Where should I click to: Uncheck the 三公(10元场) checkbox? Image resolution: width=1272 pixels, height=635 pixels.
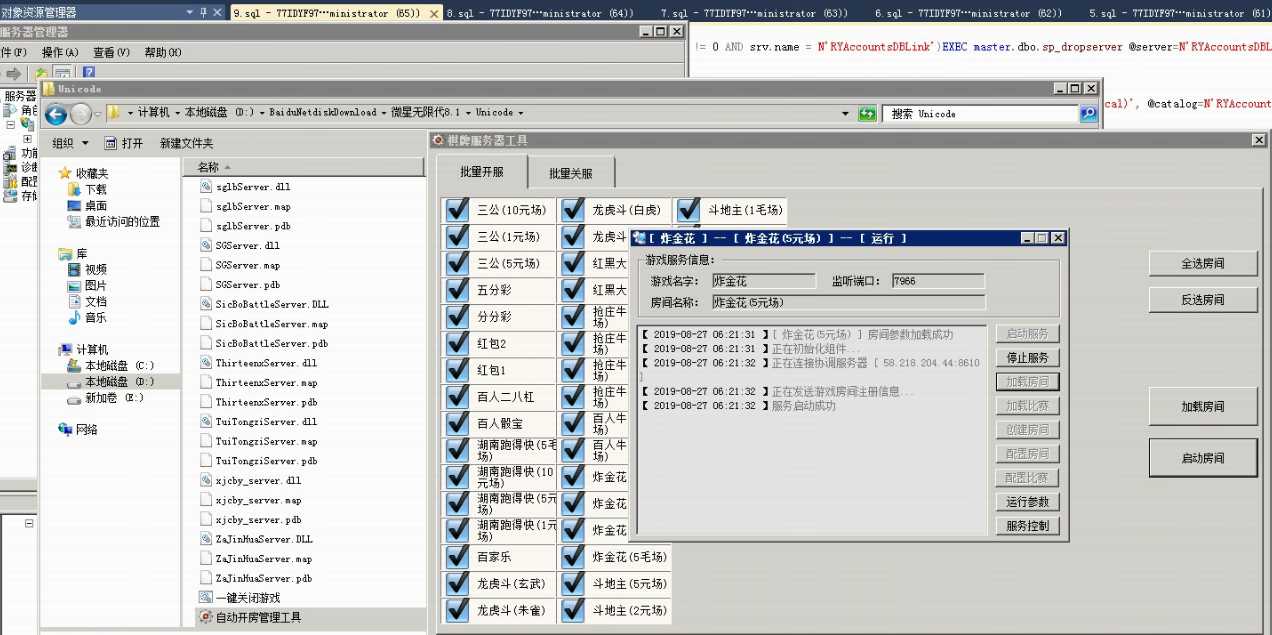pyautogui.click(x=458, y=210)
